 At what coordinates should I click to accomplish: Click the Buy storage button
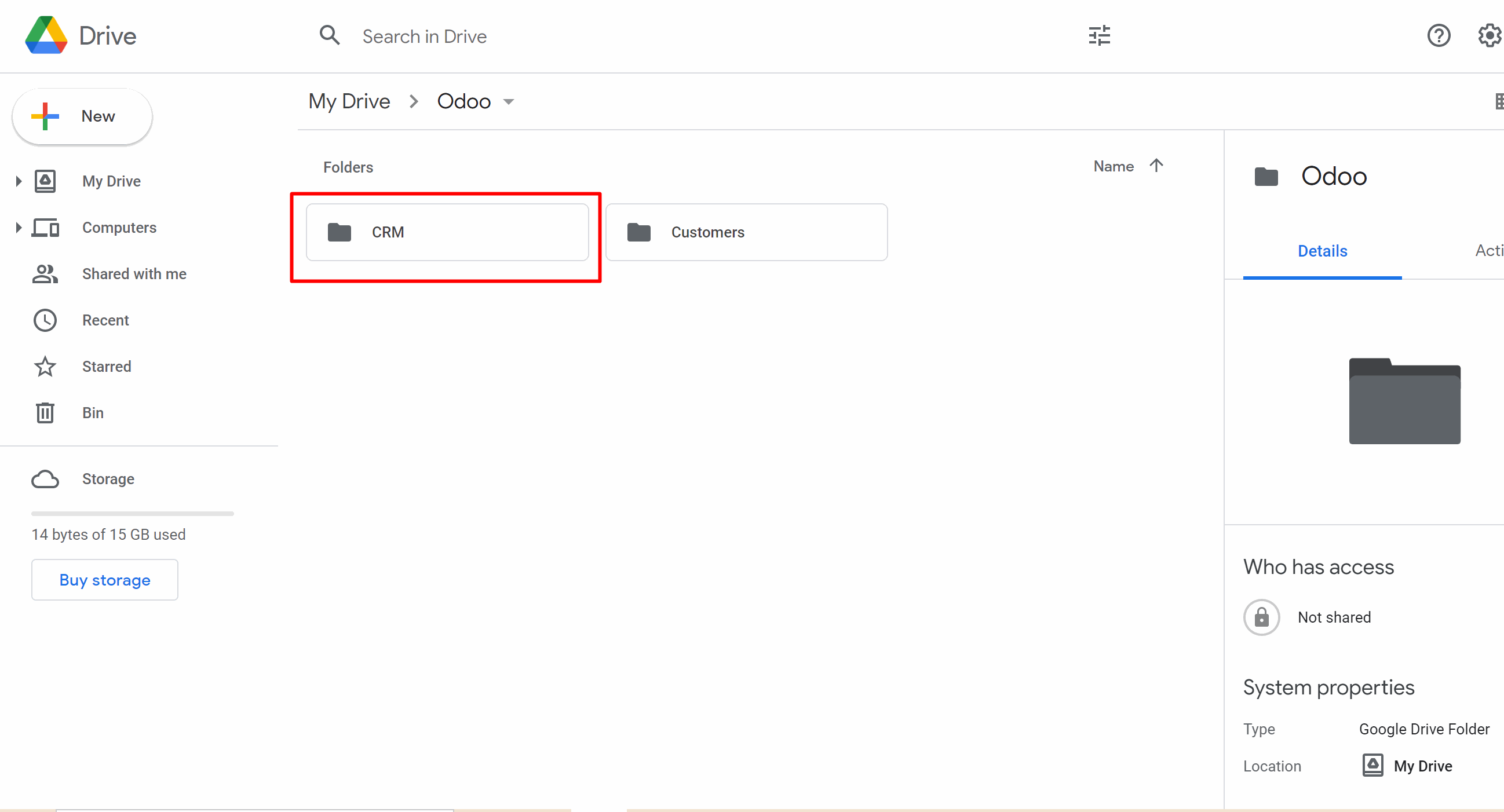(x=104, y=580)
